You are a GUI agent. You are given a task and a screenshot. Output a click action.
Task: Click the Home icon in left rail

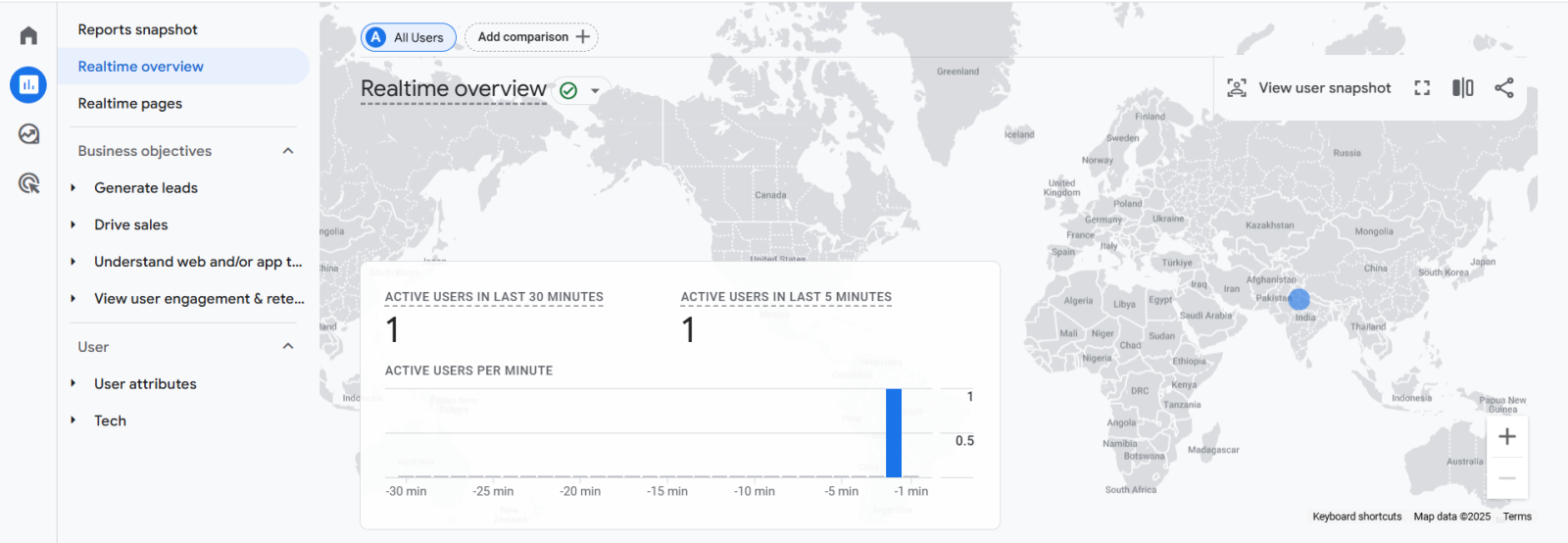point(28,36)
